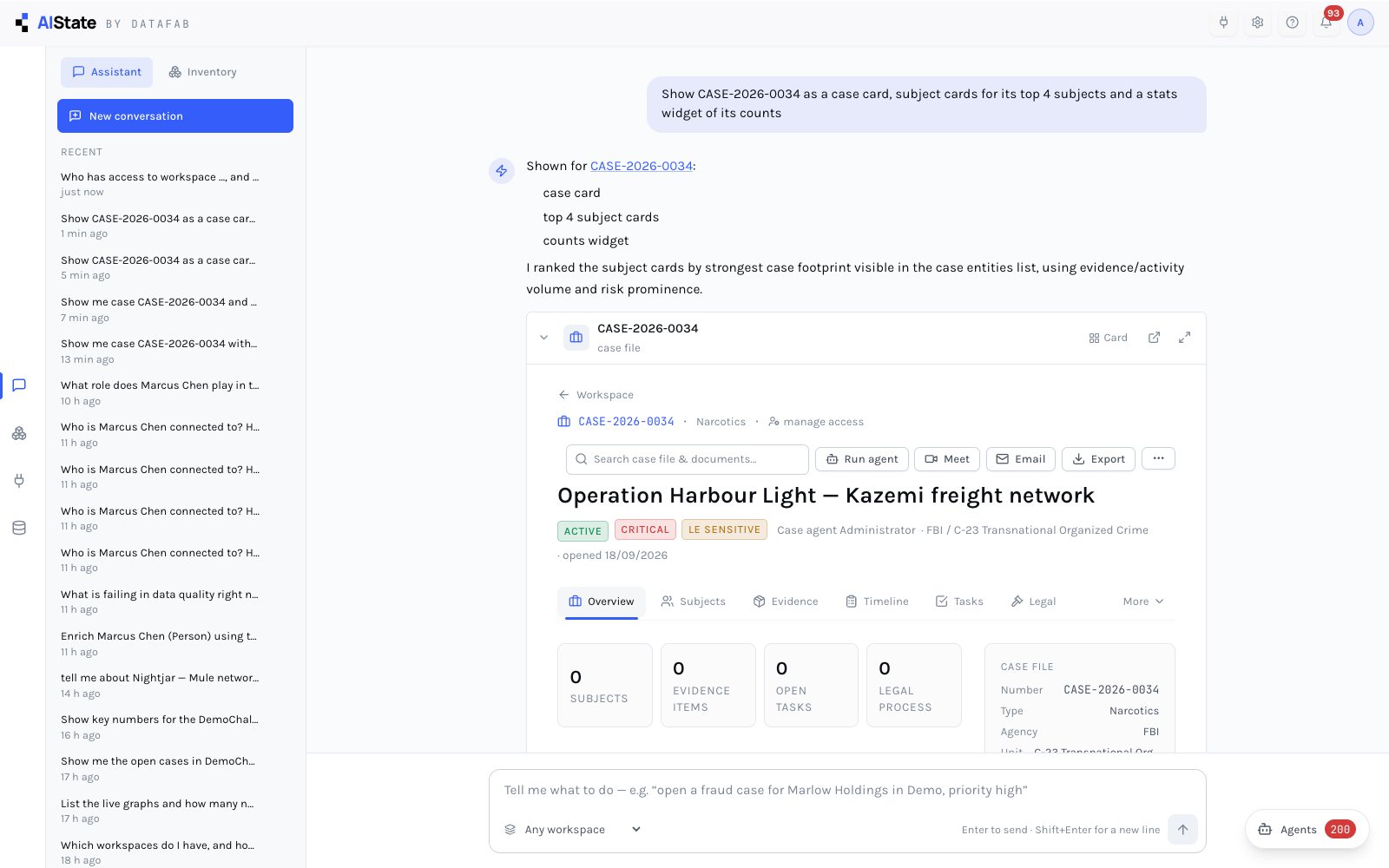This screenshot has width=1389, height=868.
Task: Collapse the CASE-2026-0034 card chevron
Action: pyautogui.click(x=544, y=338)
